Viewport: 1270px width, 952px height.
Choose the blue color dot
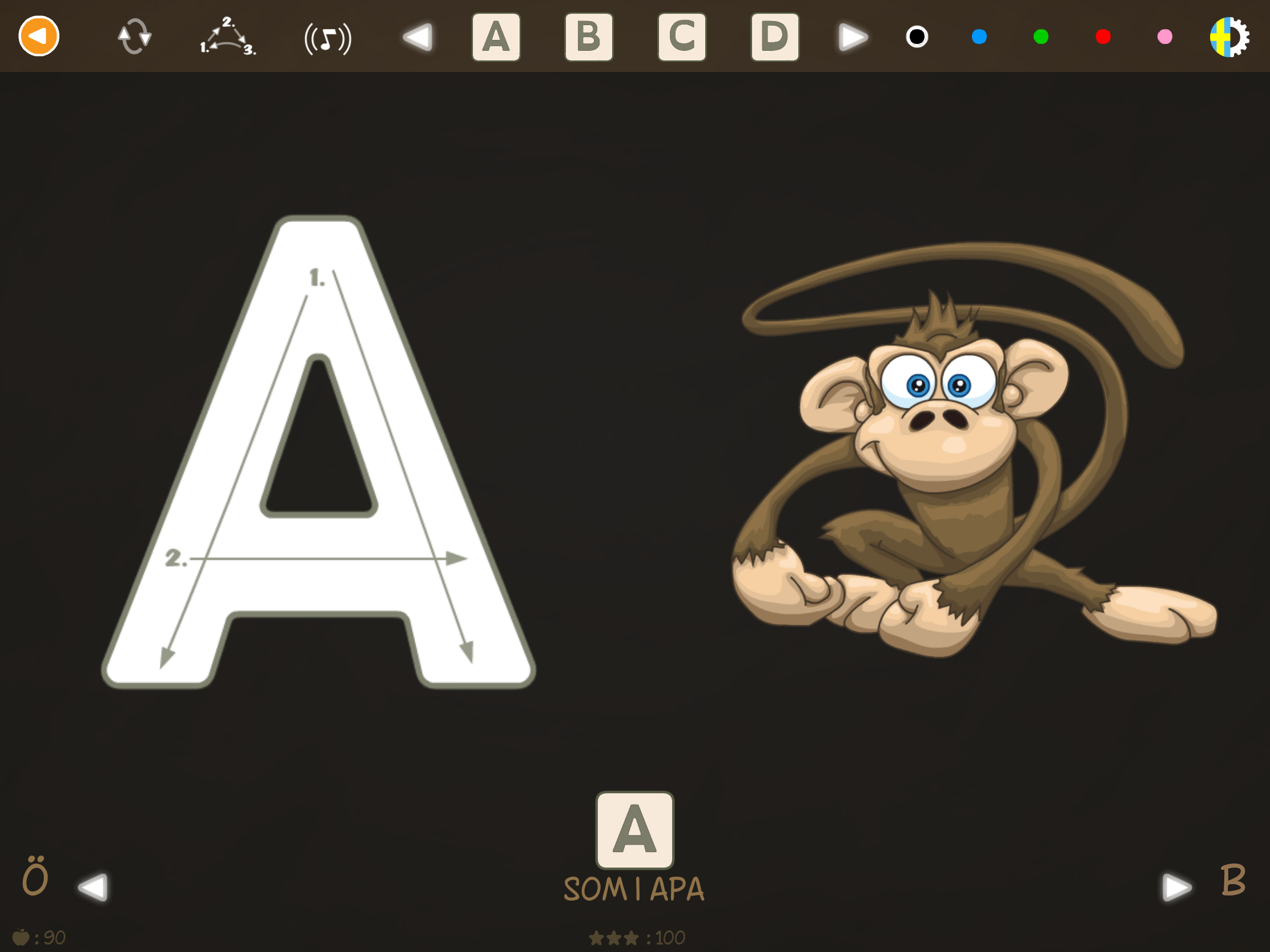pyautogui.click(x=979, y=37)
